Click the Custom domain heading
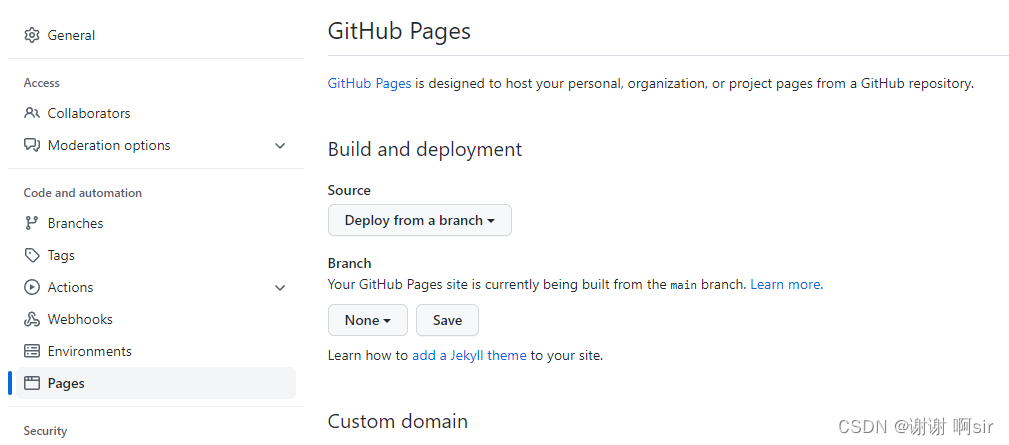The height and width of the screenshot is (445, 1009). click(x=398, y=421)
